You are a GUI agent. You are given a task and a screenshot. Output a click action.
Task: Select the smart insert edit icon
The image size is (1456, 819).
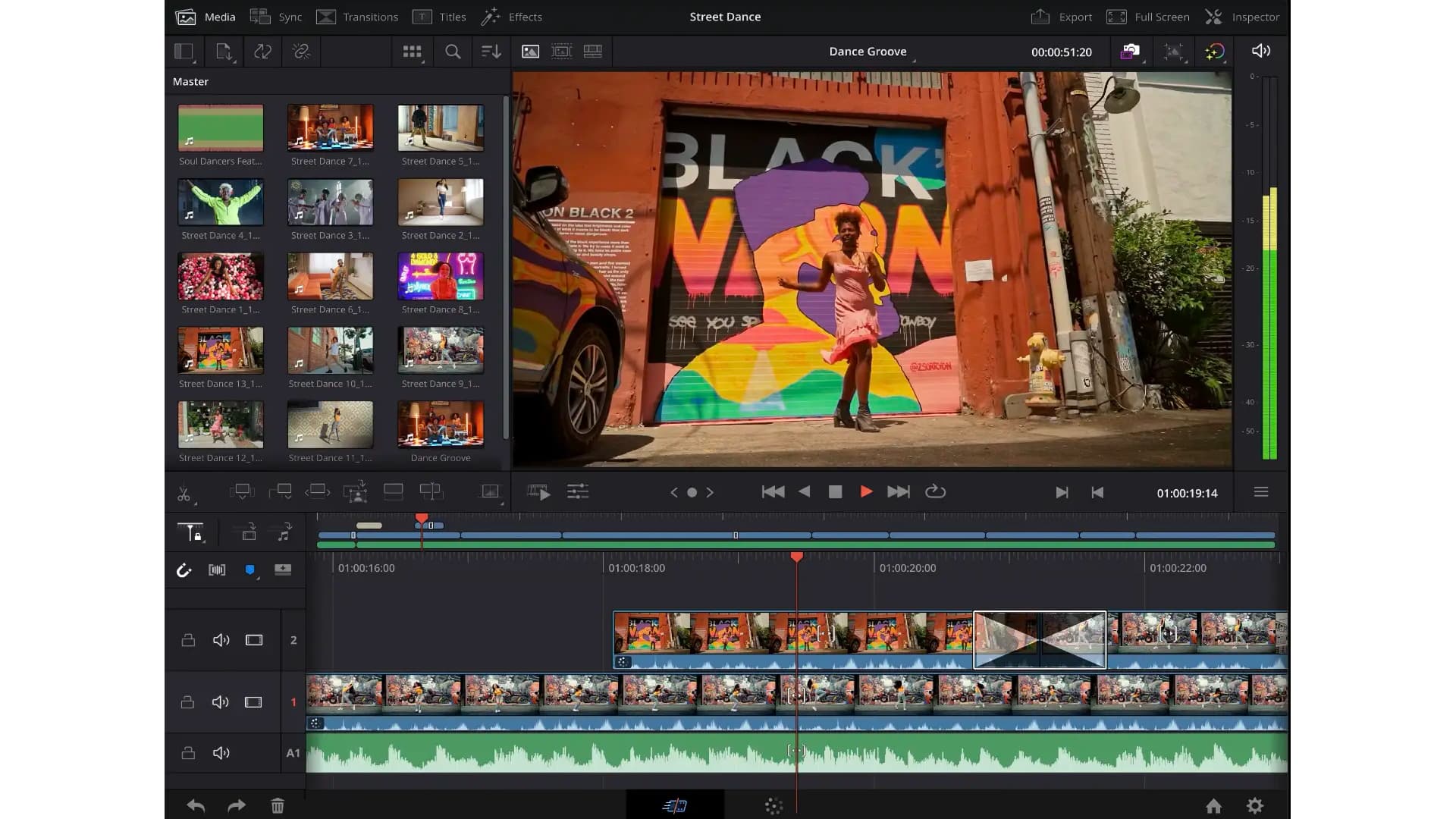pyautogui.click(x=243, y=491)
